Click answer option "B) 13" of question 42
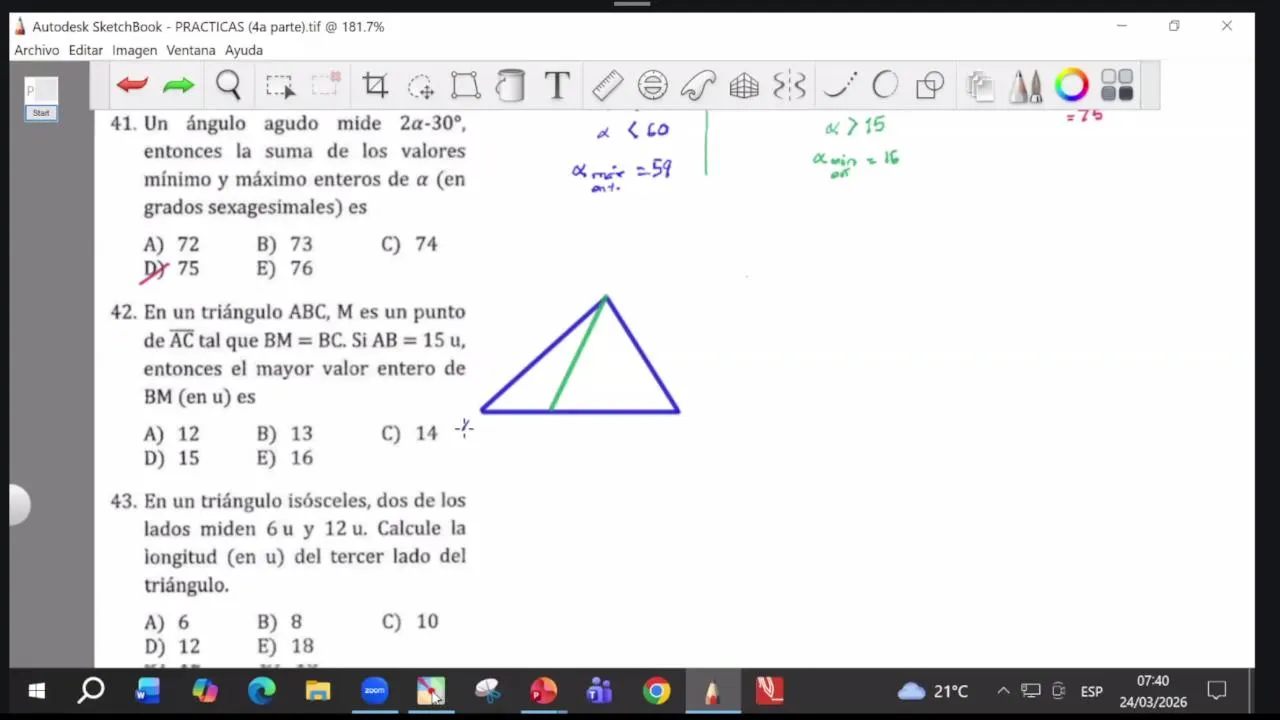The height and width of the screenshot is (720, 1280). (285, 433)
